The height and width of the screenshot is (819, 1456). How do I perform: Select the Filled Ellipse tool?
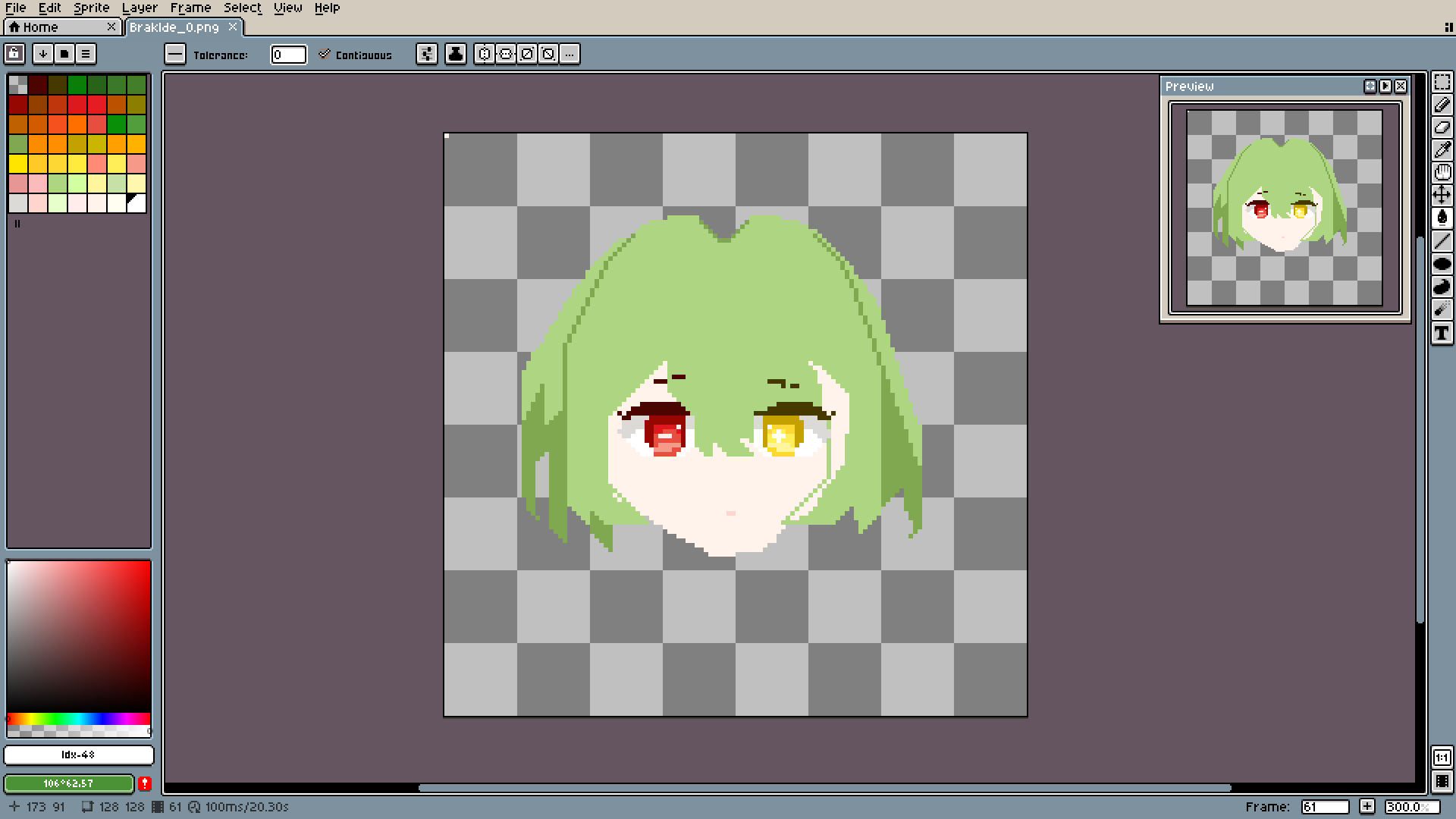pyautogui.click(x=1442, y=264)
